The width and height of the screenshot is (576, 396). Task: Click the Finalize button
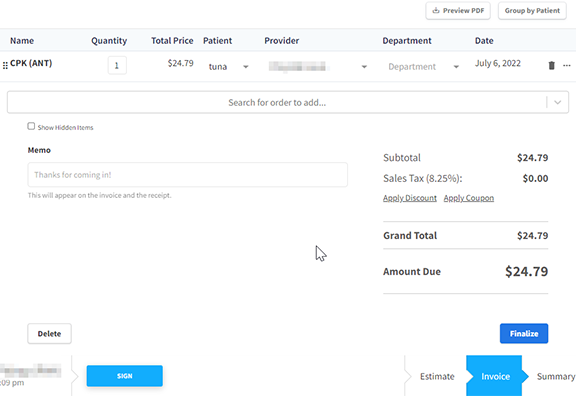click(x=524, y=334)
